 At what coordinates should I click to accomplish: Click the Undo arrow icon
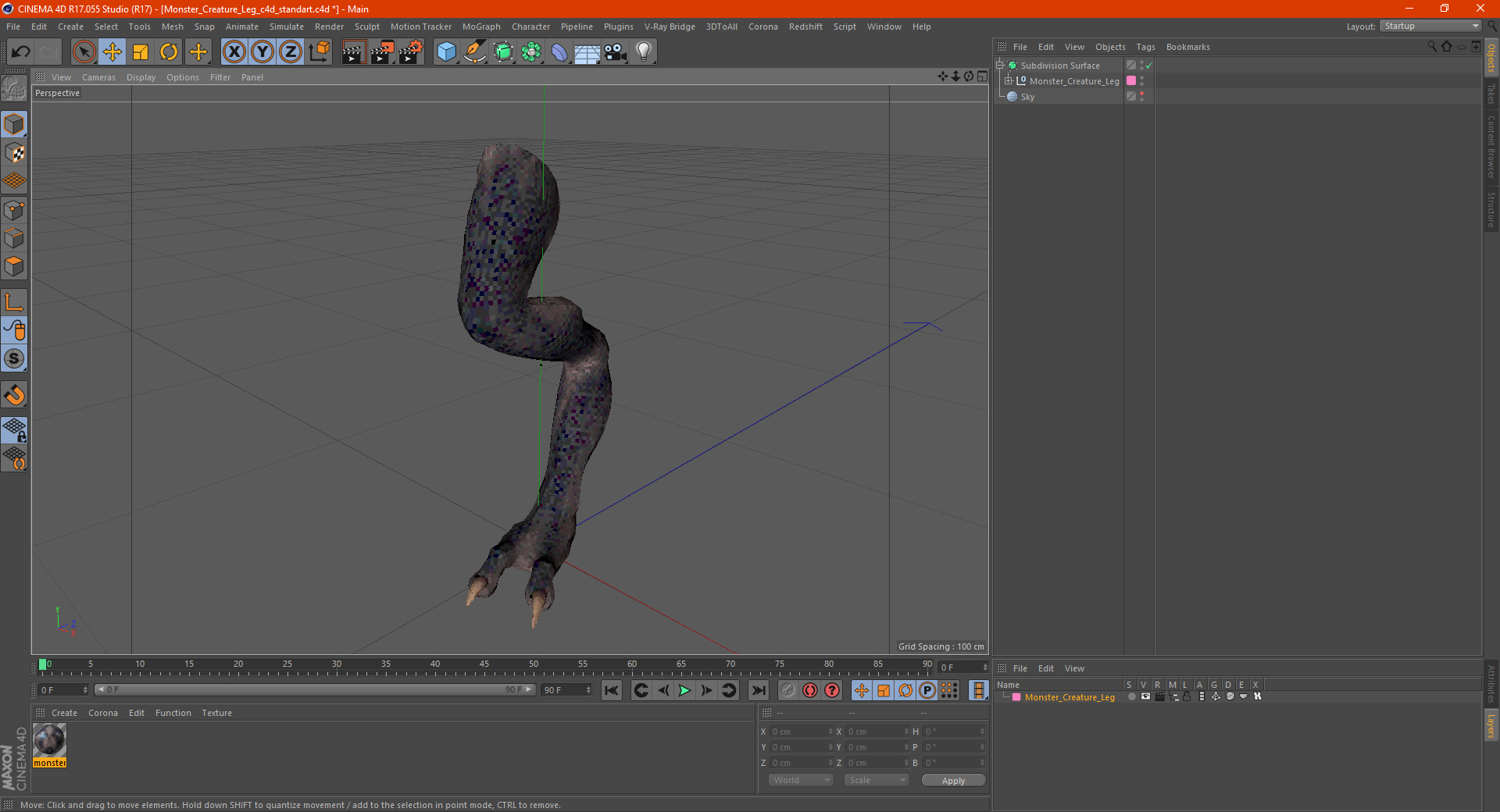[x=21, y=52]
